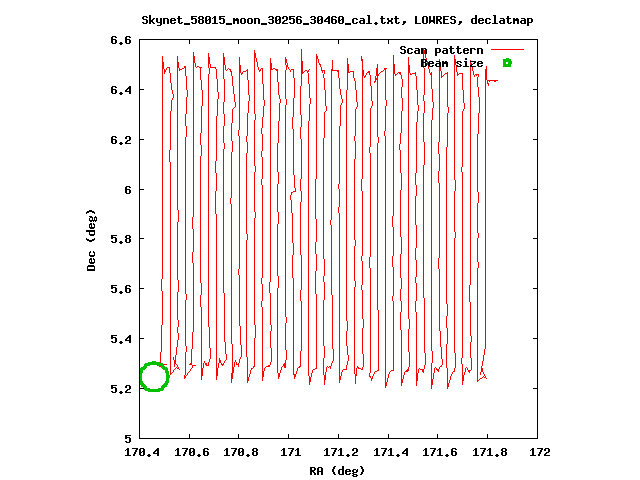Click the 171.6 tick label on RA axis
This screenshot has height=480, width=640.
[x=440, y=452]
